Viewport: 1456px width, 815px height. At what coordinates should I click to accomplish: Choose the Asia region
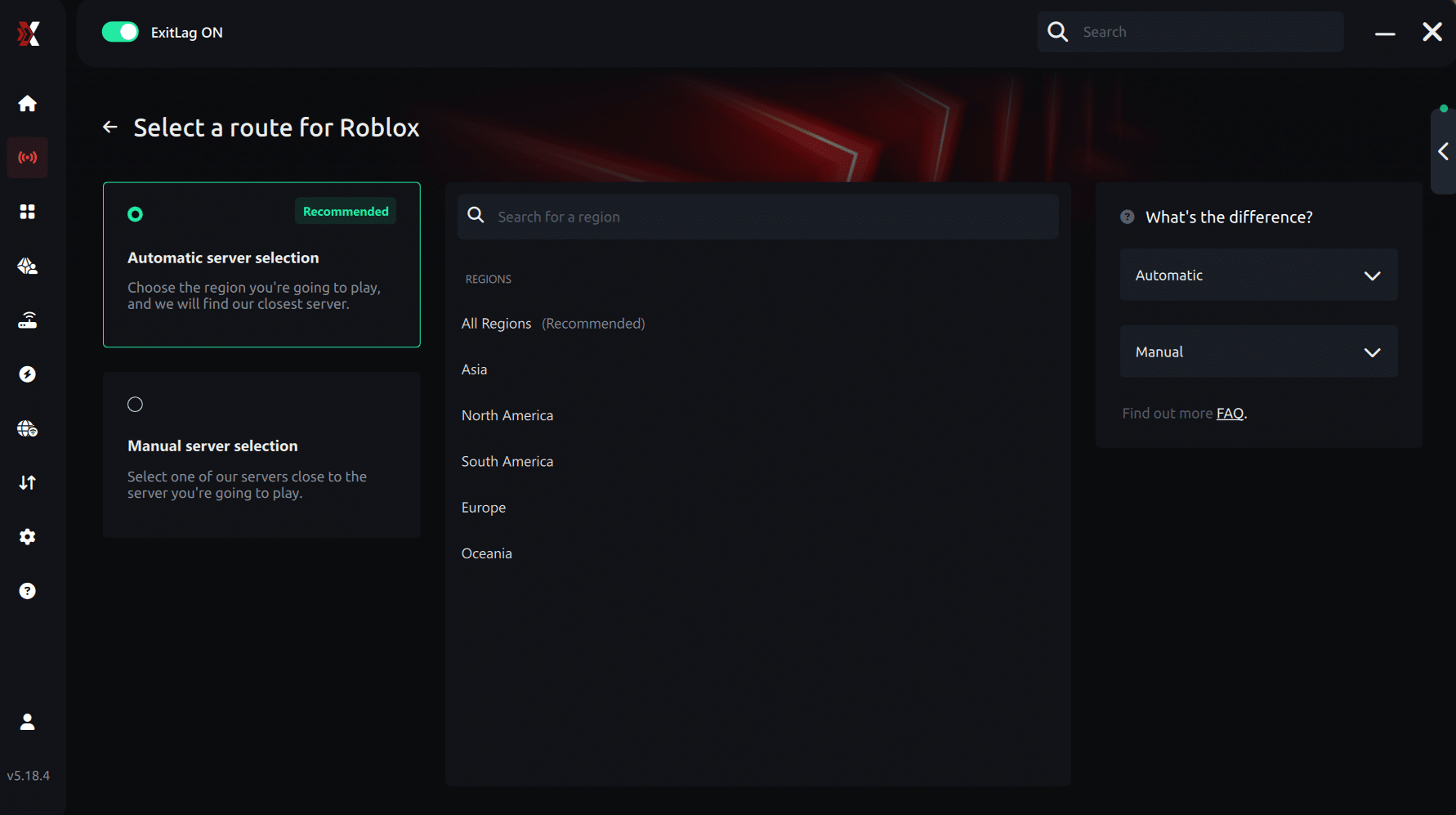pos(474,369)
